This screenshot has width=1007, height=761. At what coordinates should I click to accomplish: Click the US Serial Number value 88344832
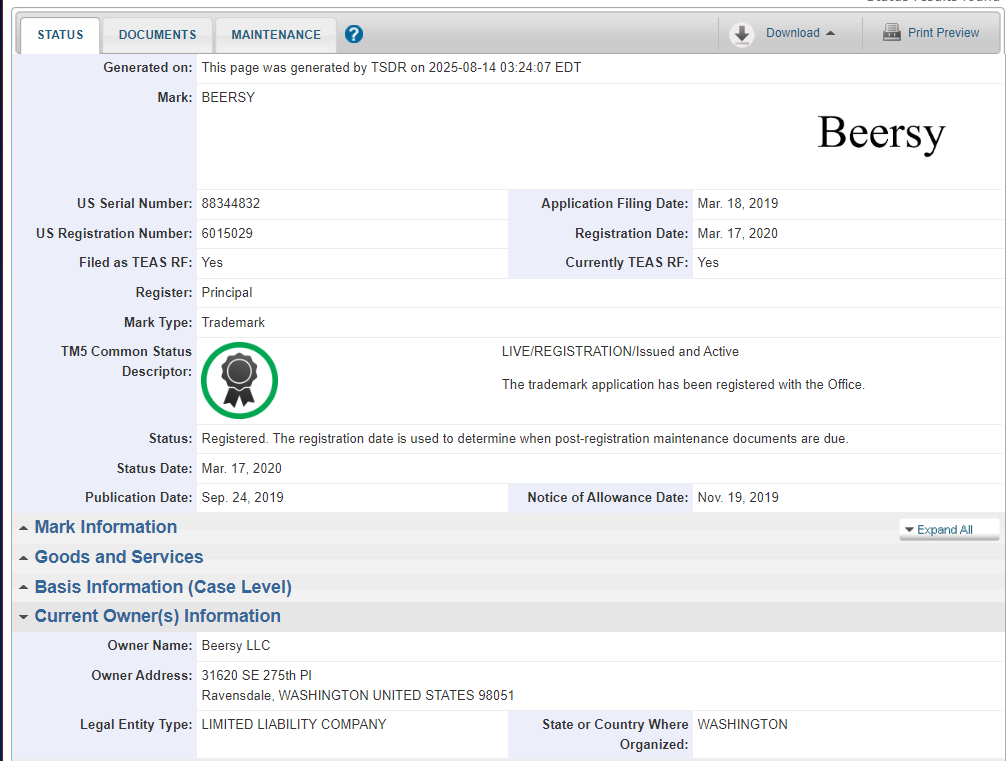(x=231, y=204)
